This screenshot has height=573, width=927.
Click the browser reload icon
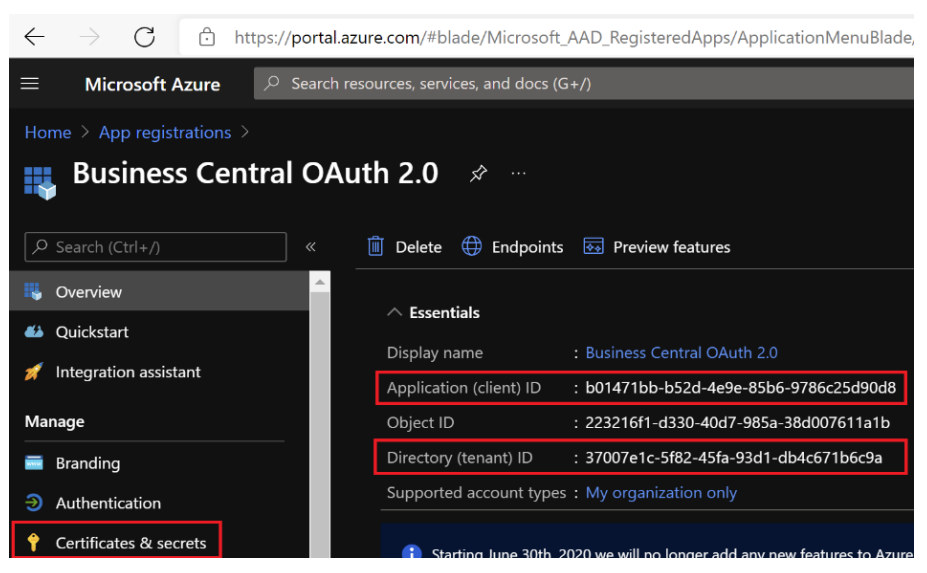point(145,37)
